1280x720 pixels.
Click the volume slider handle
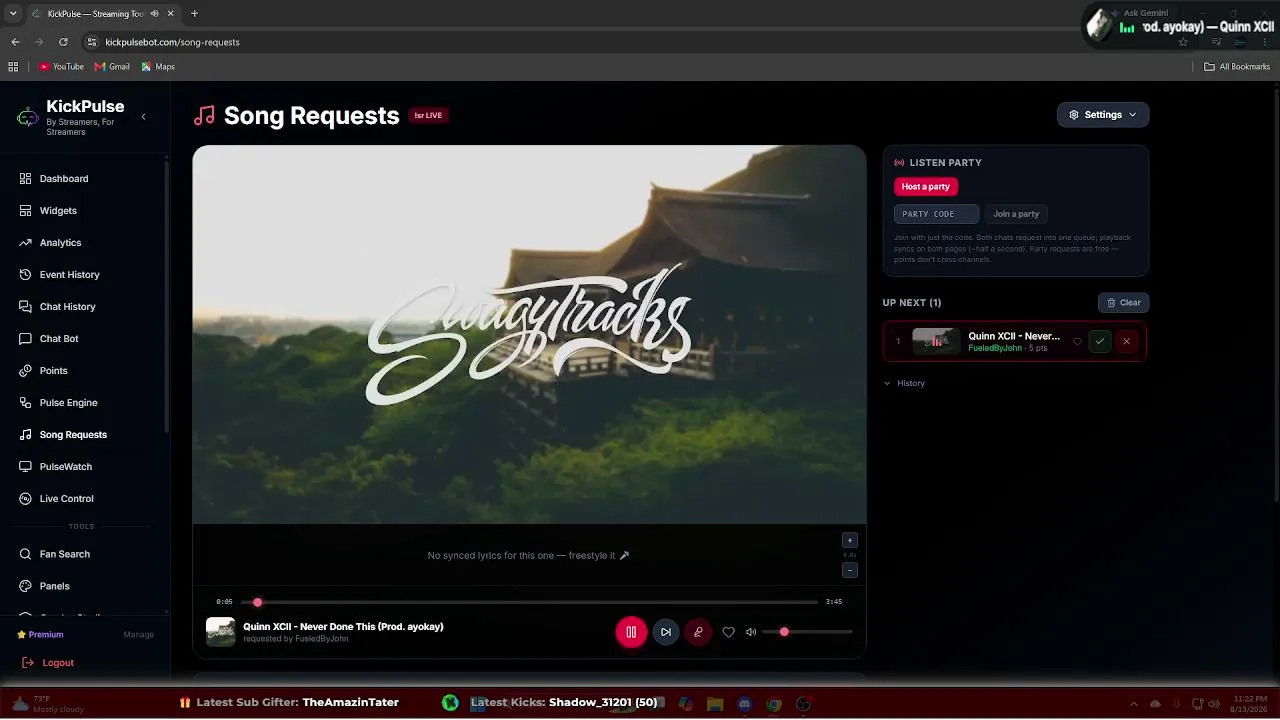[784, 632]
